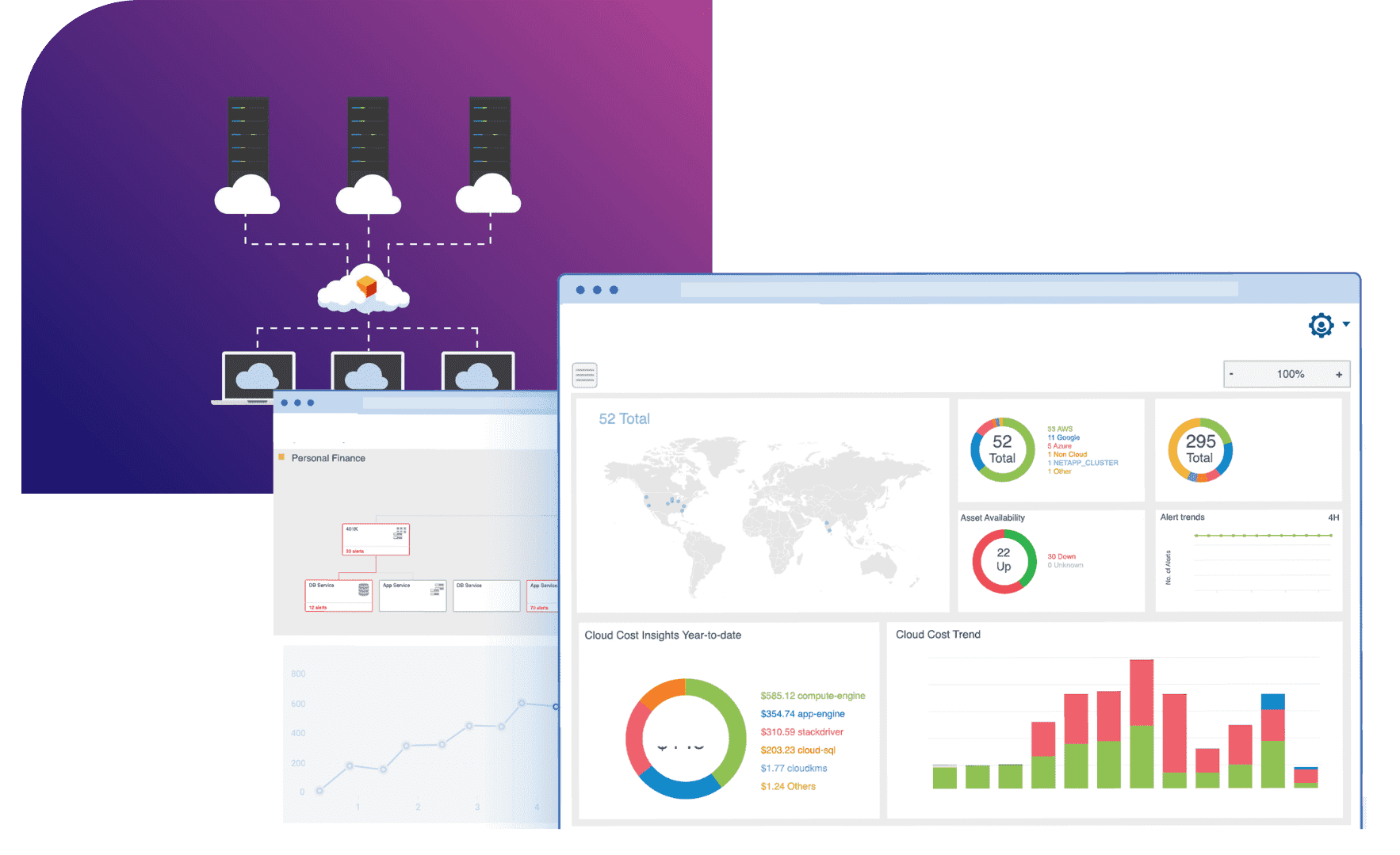Select the '$354.74 app-engine' cost entry
1400x855 pixels.
tap(802, 714)
